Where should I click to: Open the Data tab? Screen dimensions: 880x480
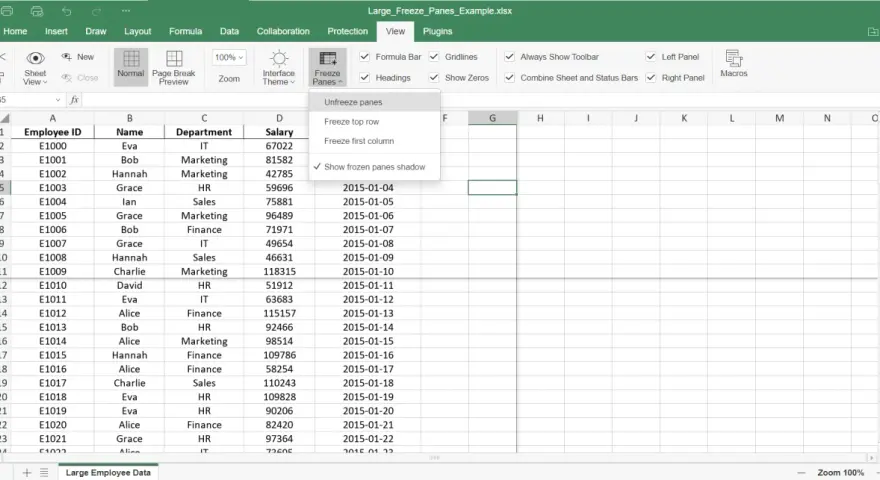[229, 31]
